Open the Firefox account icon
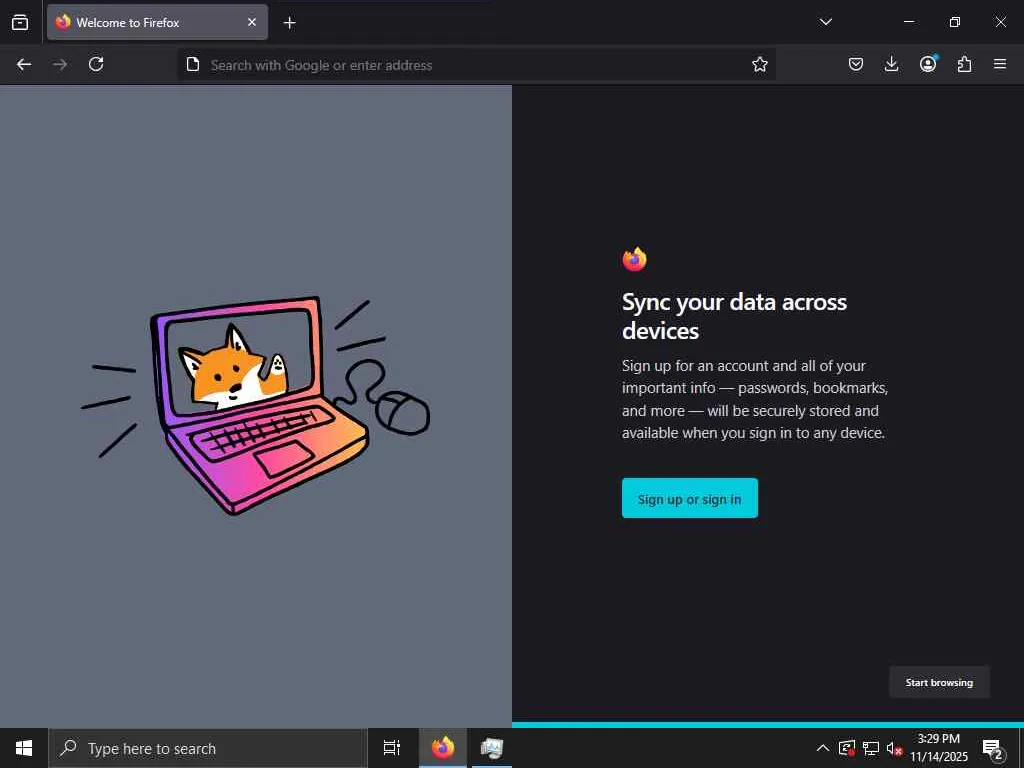 pyautogui.click(x=928, y=63)
